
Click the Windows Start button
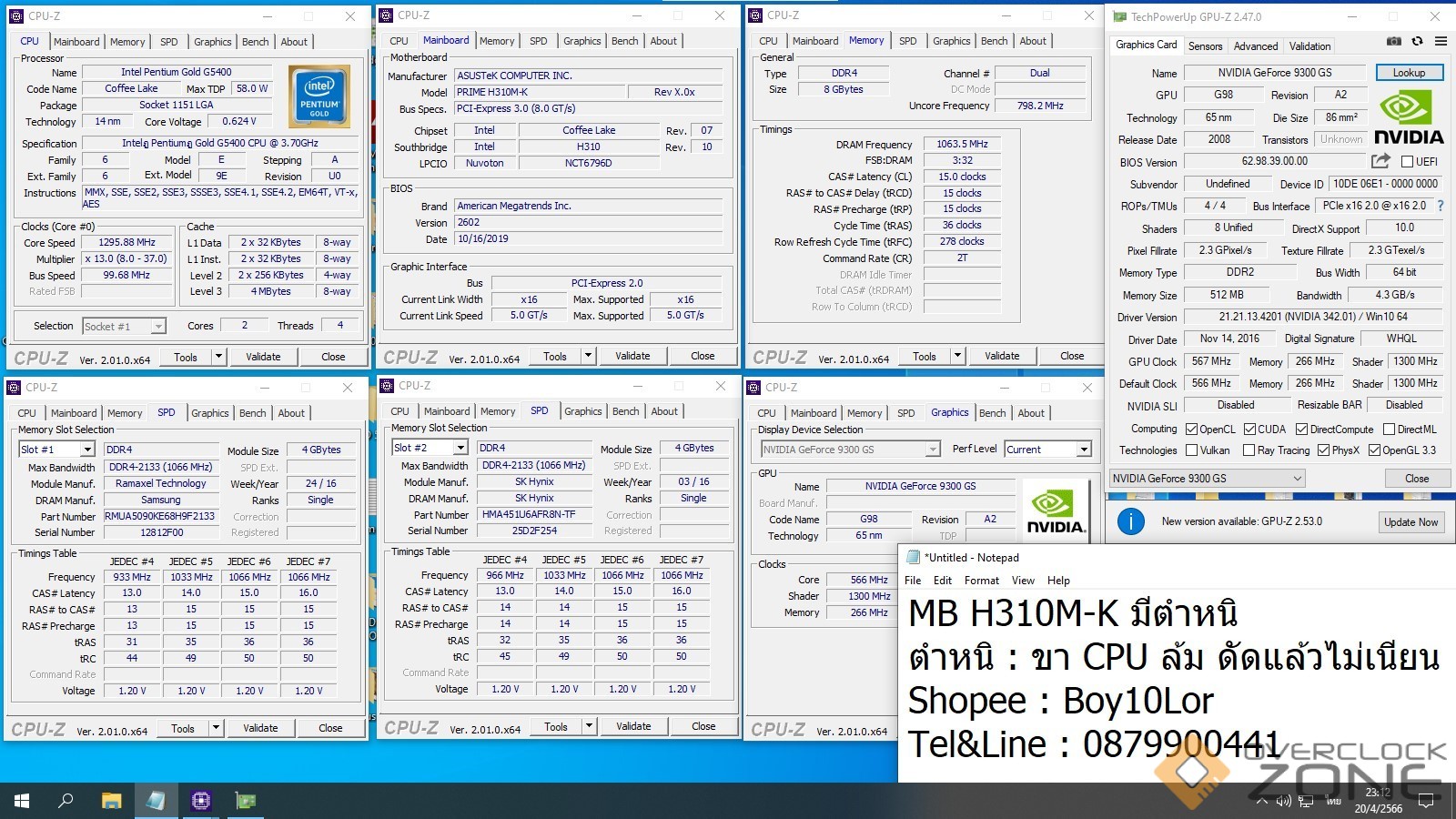22,801
